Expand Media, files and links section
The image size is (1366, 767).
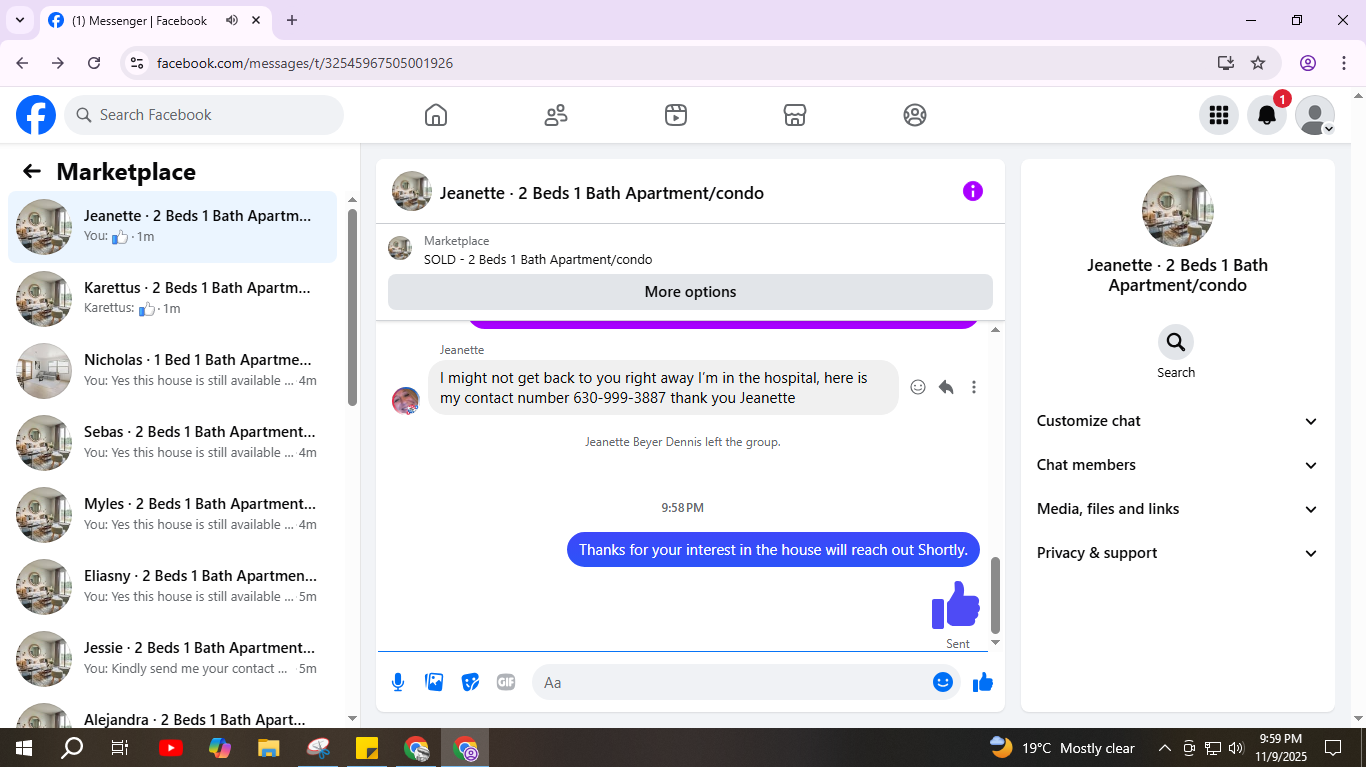[1178, 509]
